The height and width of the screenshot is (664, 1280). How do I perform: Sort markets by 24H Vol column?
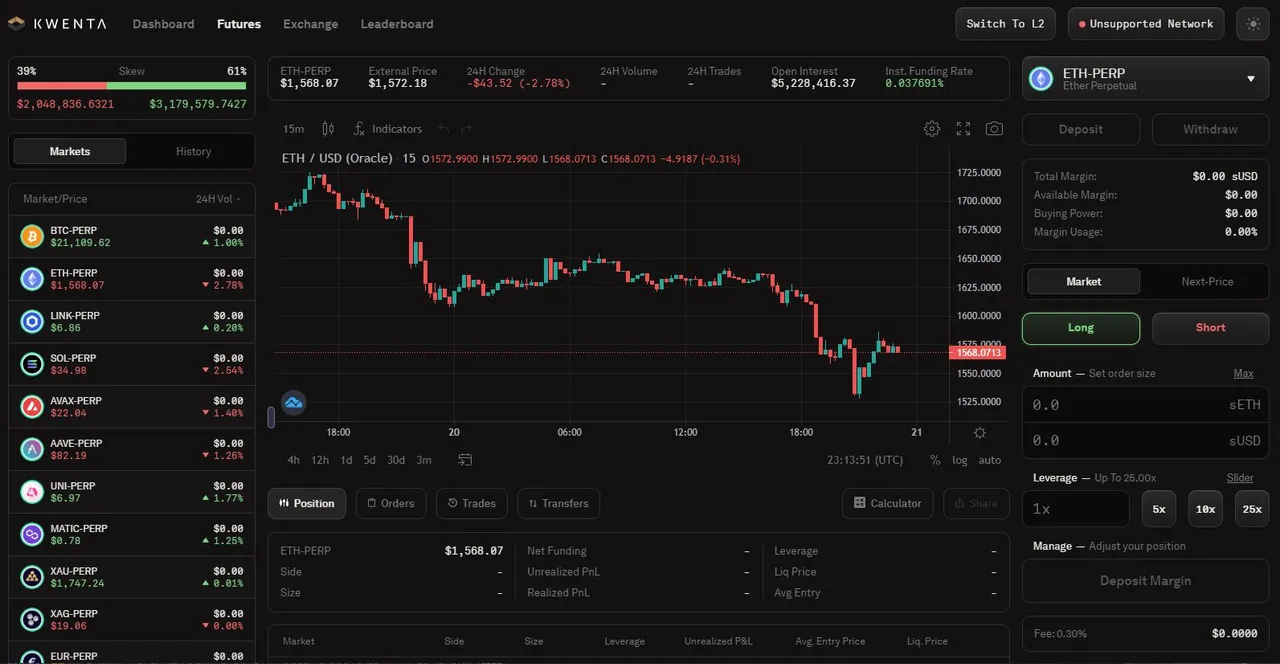(220, 199)
